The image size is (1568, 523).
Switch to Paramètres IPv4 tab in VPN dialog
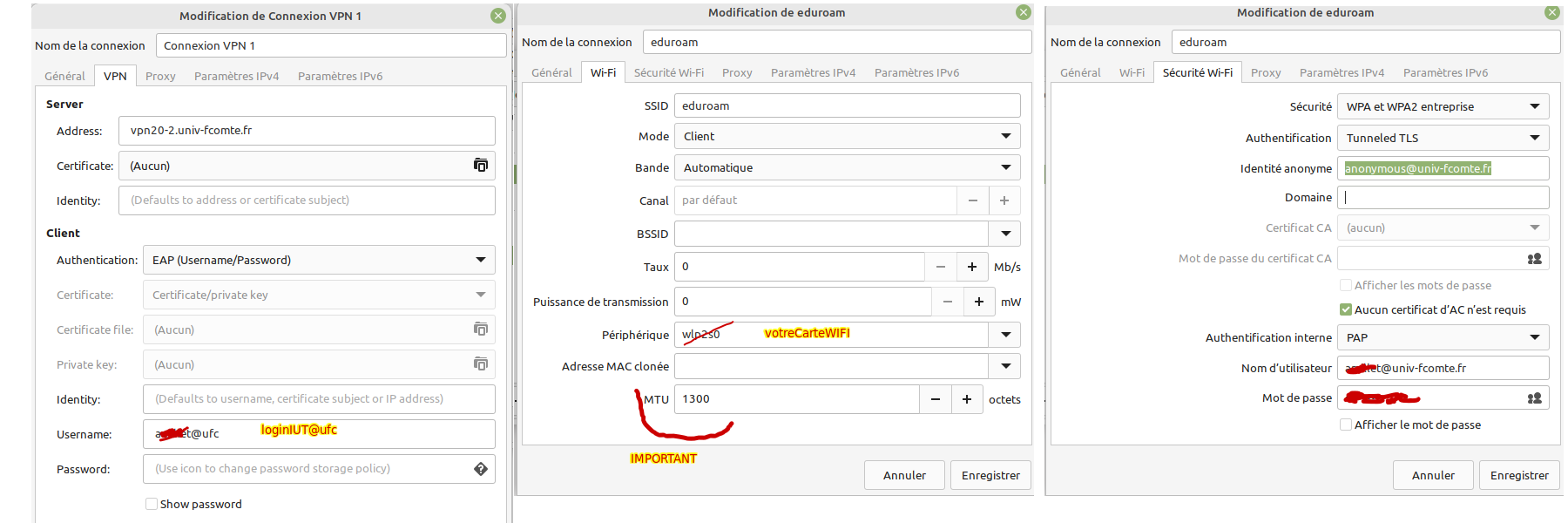[236, 76]
